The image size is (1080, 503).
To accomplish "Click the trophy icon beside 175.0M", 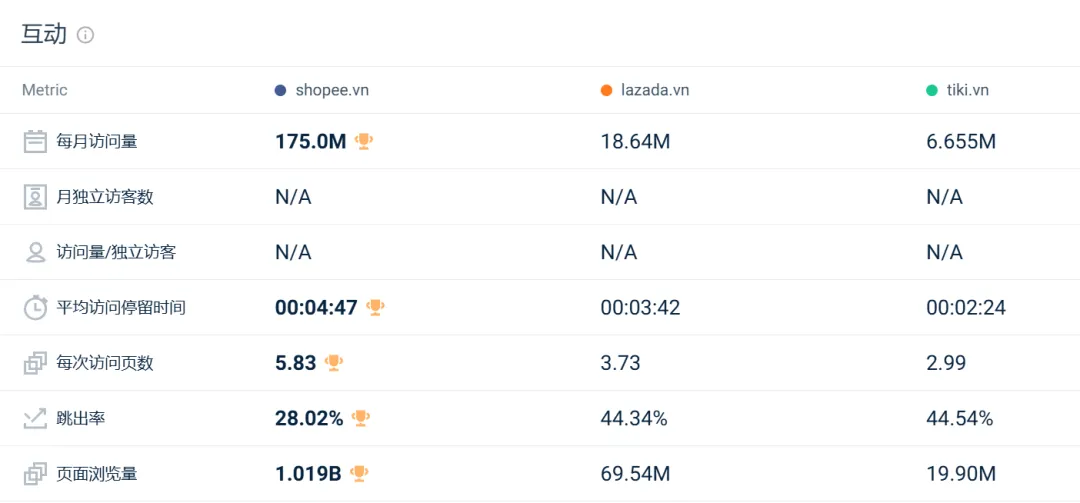I will click(x=364, y=141).
